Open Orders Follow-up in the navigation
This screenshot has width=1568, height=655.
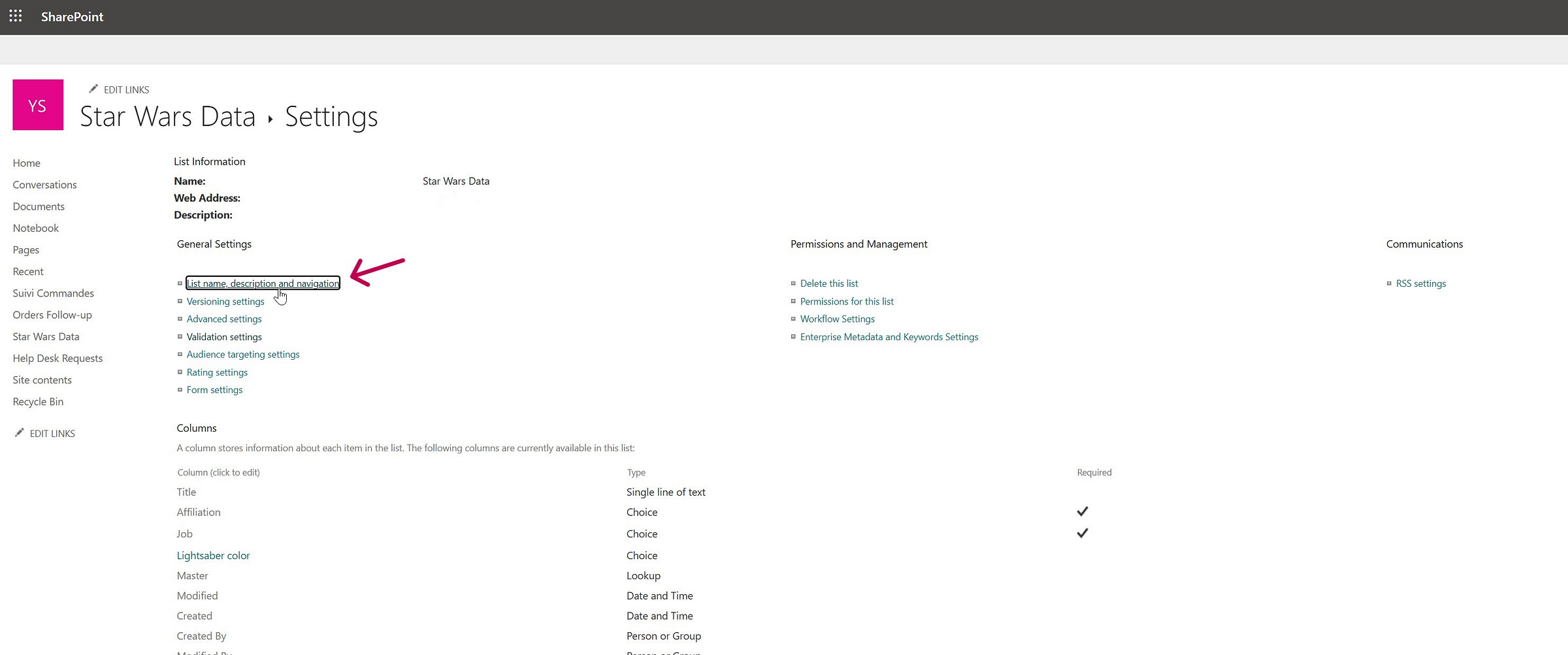click(x=52, y=315)
